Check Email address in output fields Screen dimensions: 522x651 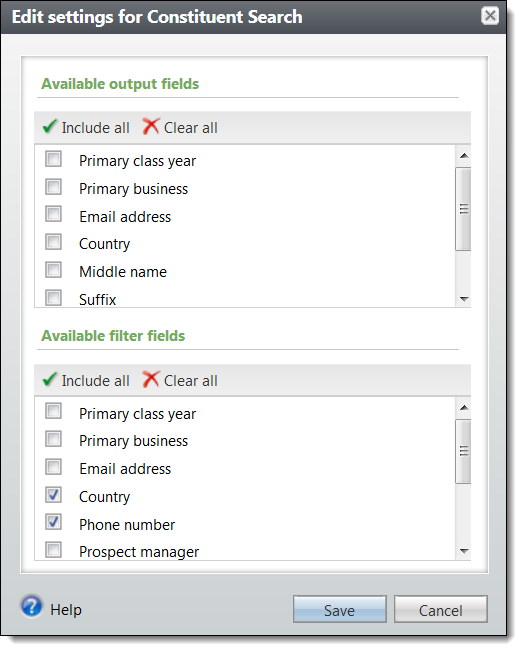(54, 214)
